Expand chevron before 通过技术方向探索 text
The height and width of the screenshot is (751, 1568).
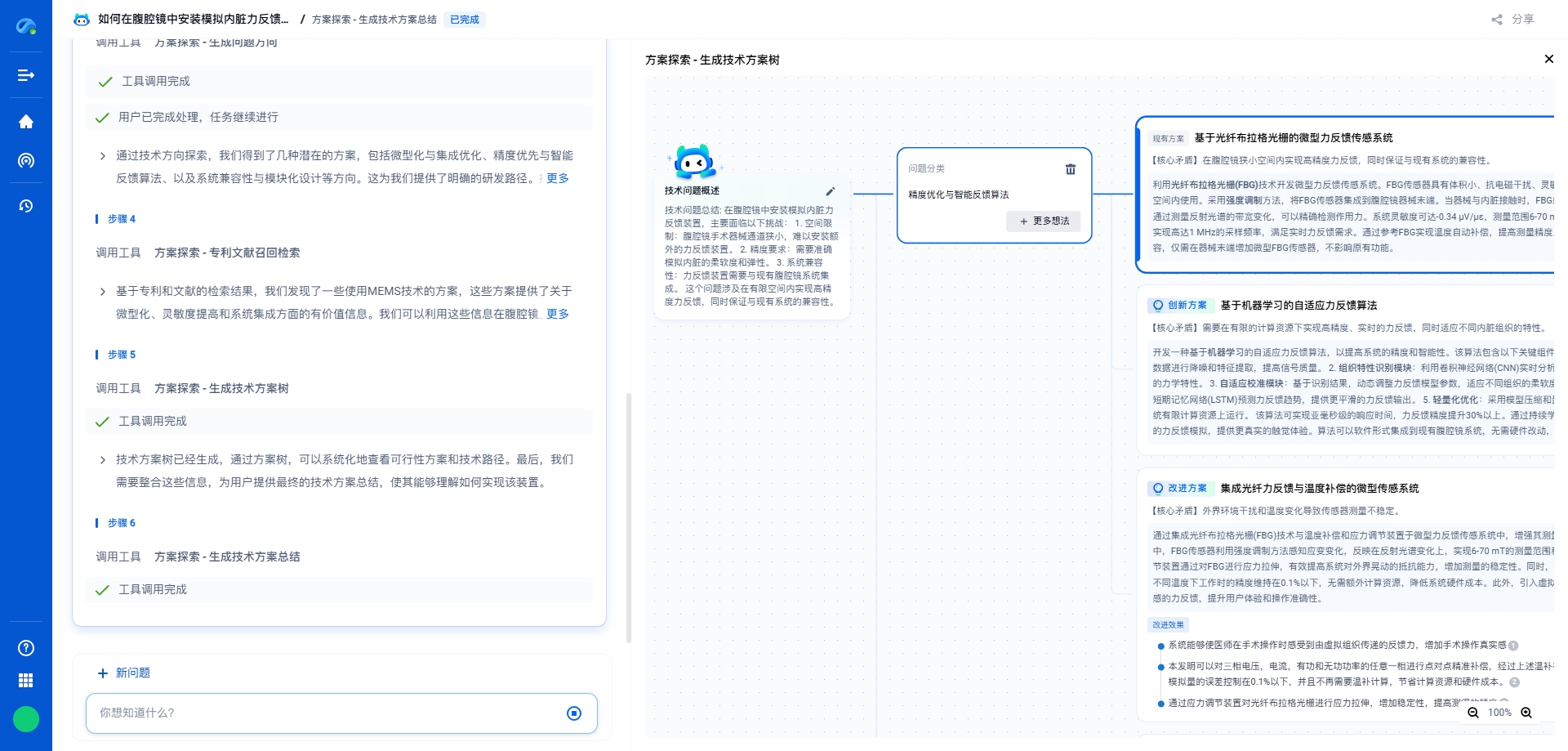coord(103,155)
